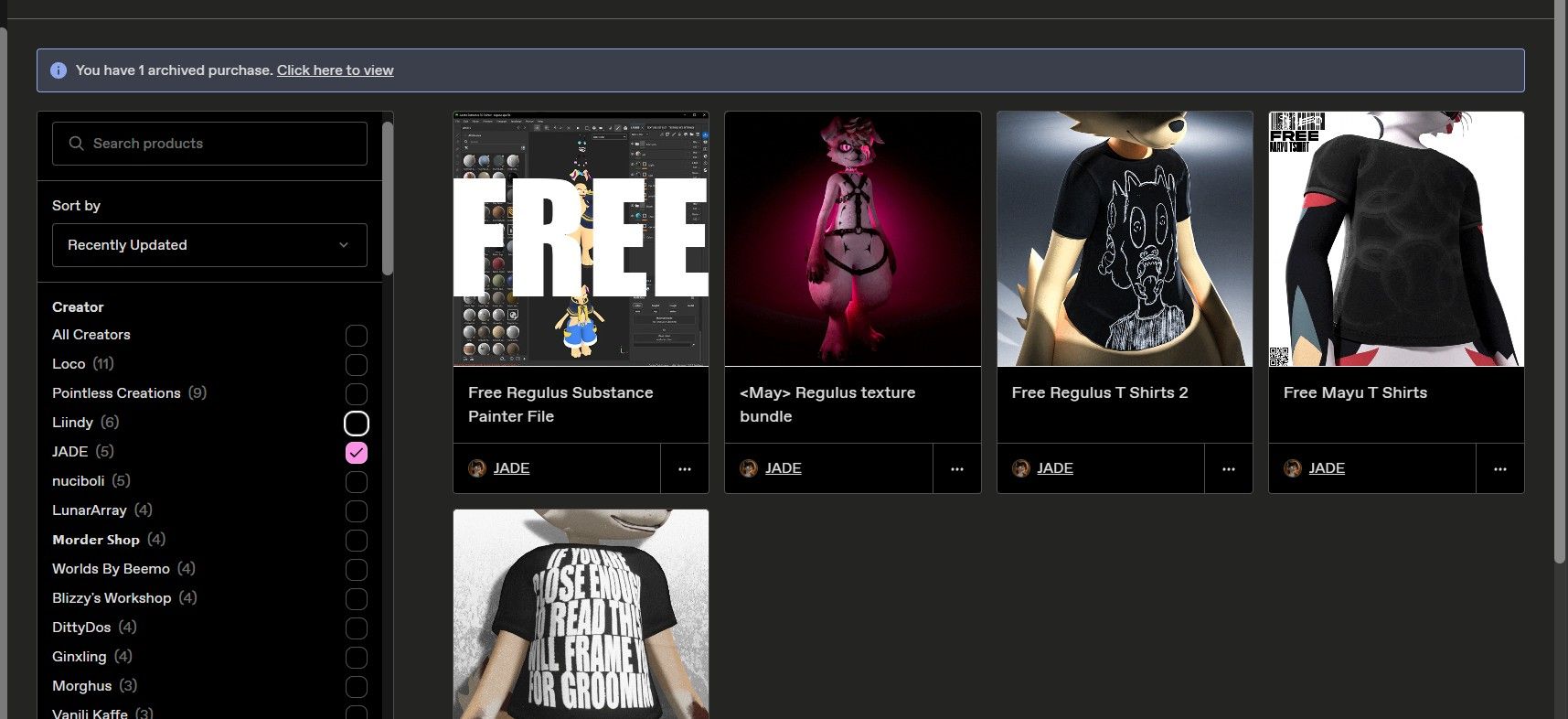Open the FREE Substance Painter product thumbnail
Viewport: 1568px width, 719px height.
tap(581, 239)
